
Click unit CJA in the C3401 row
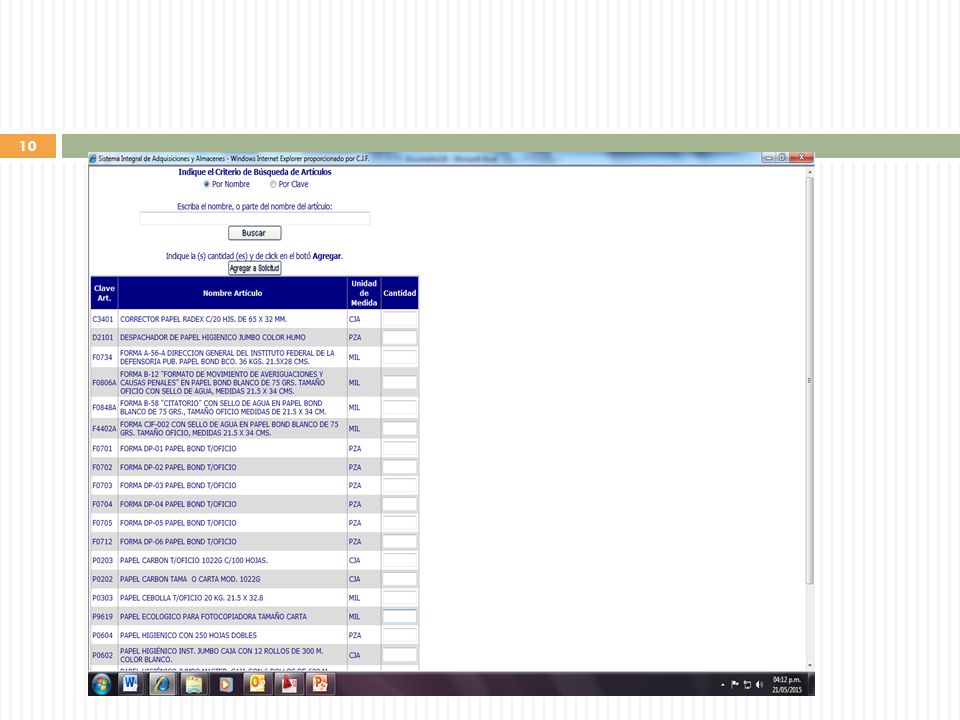354,319
